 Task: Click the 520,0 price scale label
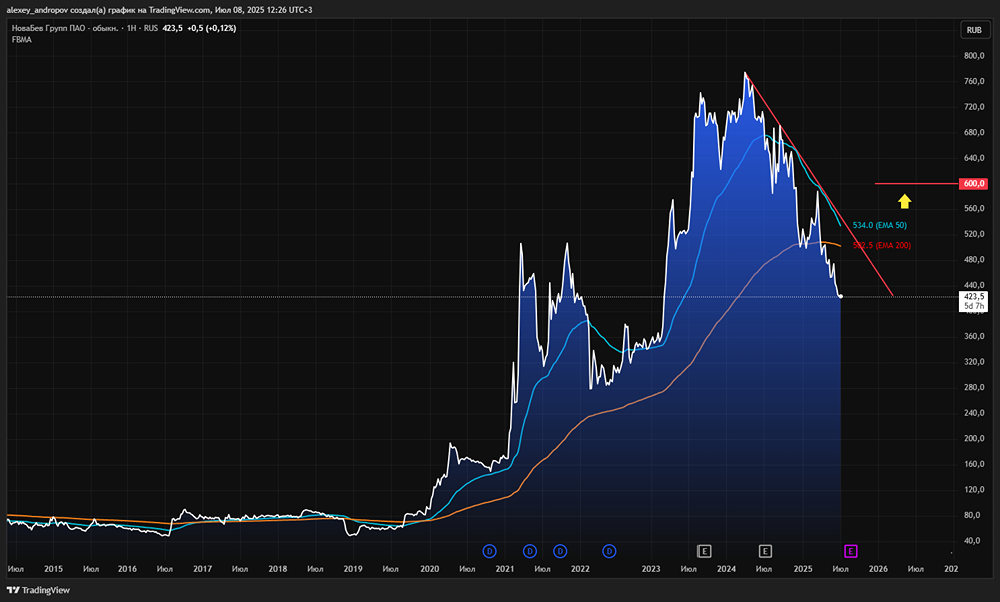pos(974,234)
